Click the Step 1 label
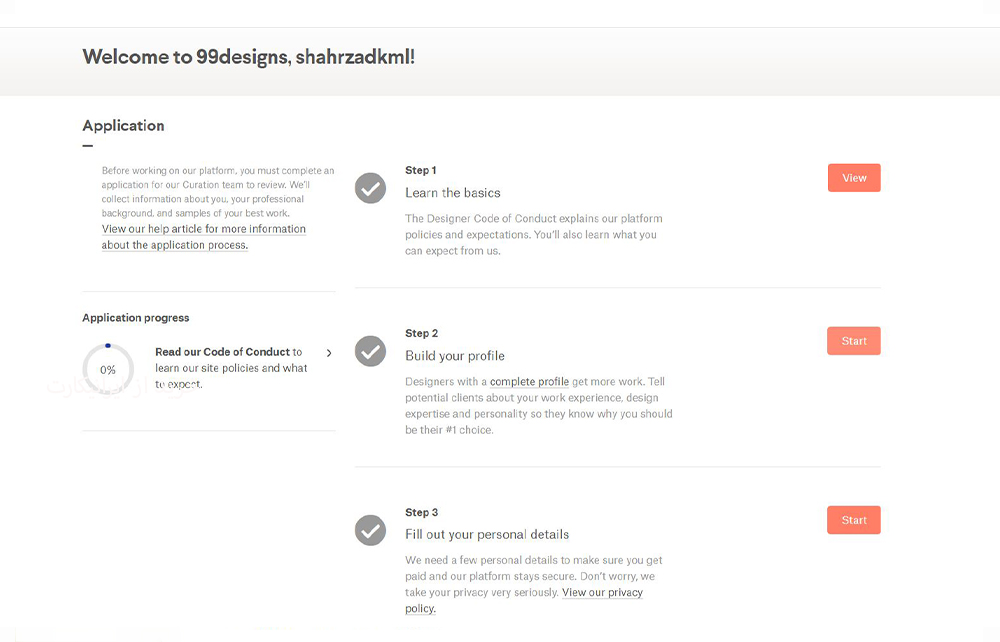This screenshot has width=1000, height=642. point(421,170)
